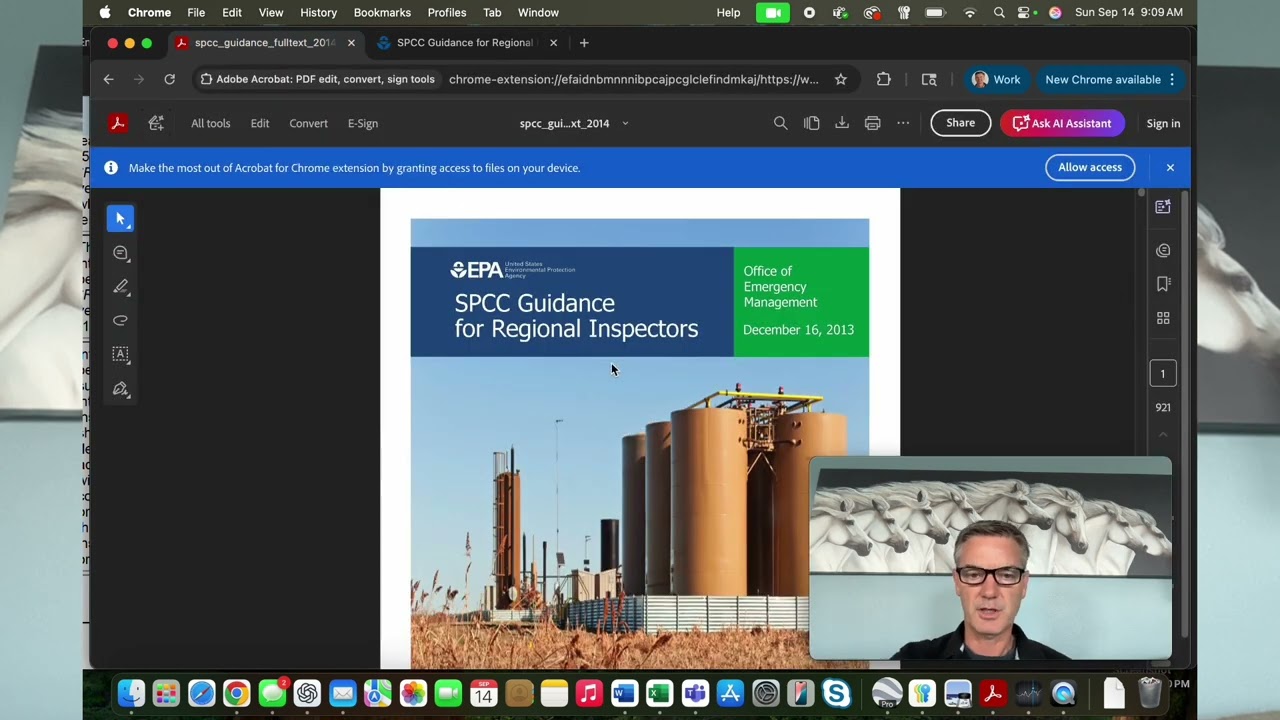Select the arrow selection tool in left toolbar
Viewport: 1280px width, 720px height.
coord(120,219)
